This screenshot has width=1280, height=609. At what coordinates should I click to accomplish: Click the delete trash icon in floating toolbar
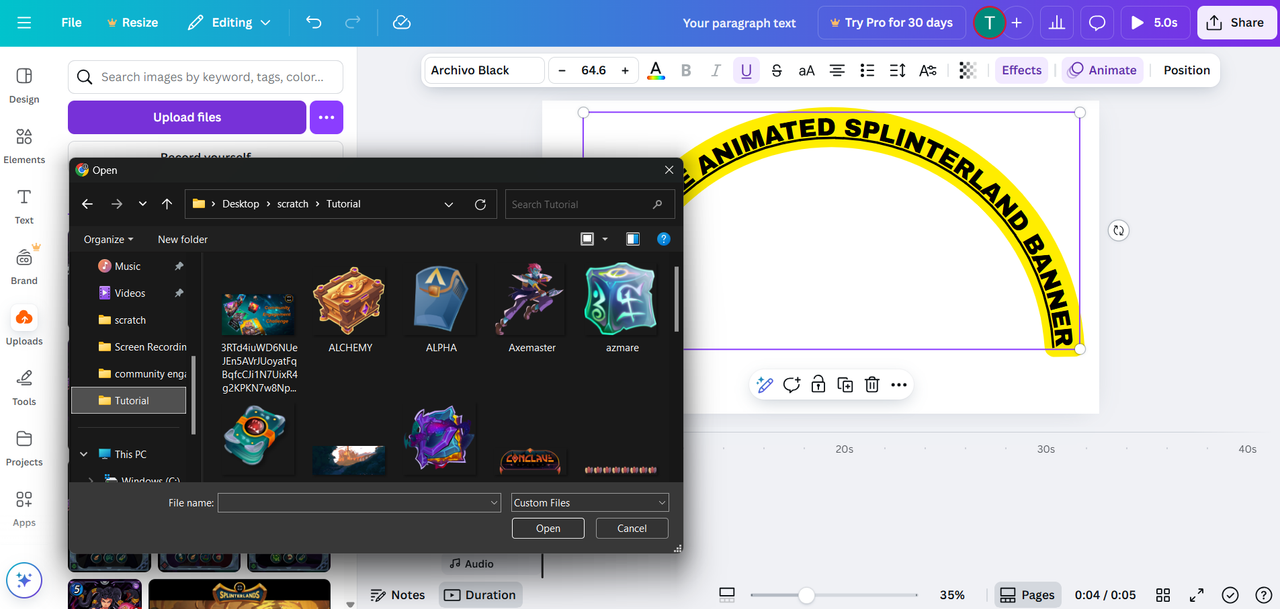point(872,385)
